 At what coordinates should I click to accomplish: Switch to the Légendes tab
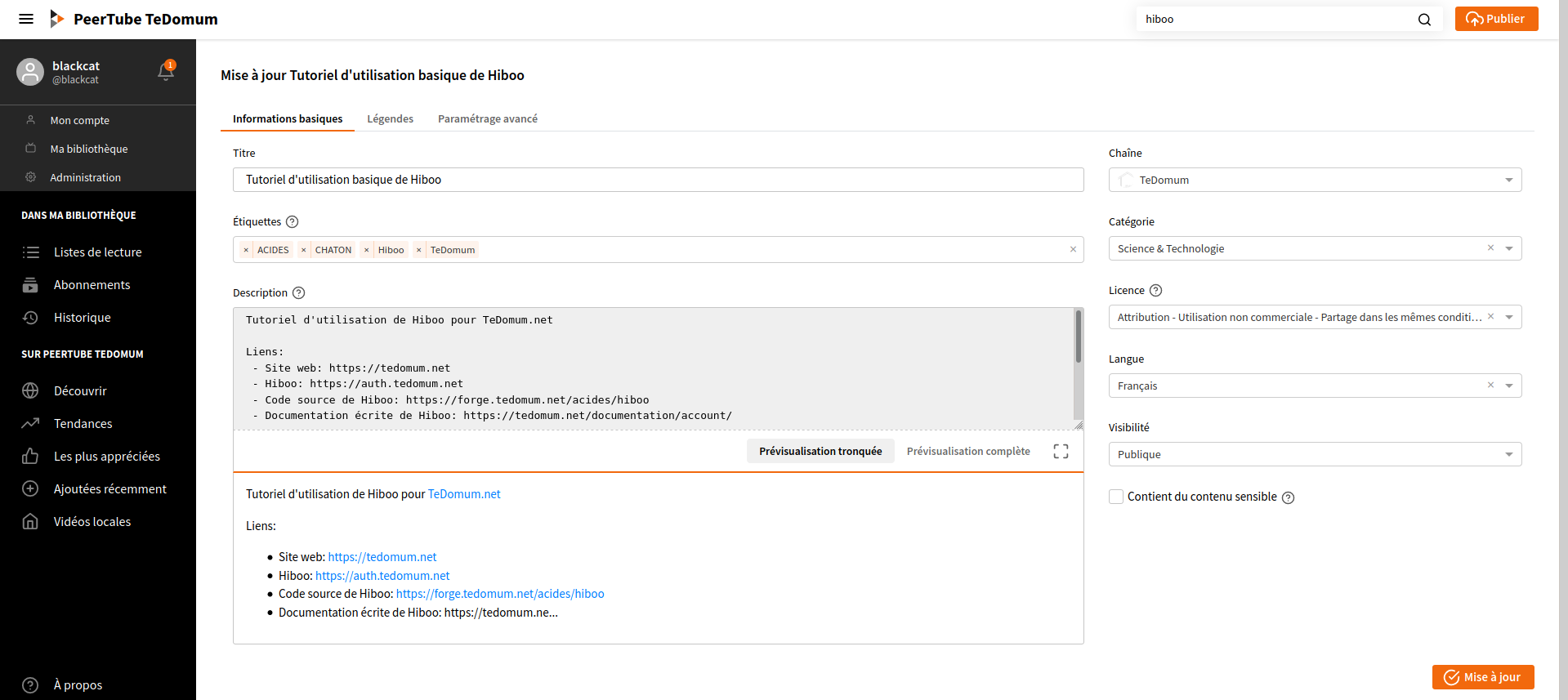pos(390,119)
